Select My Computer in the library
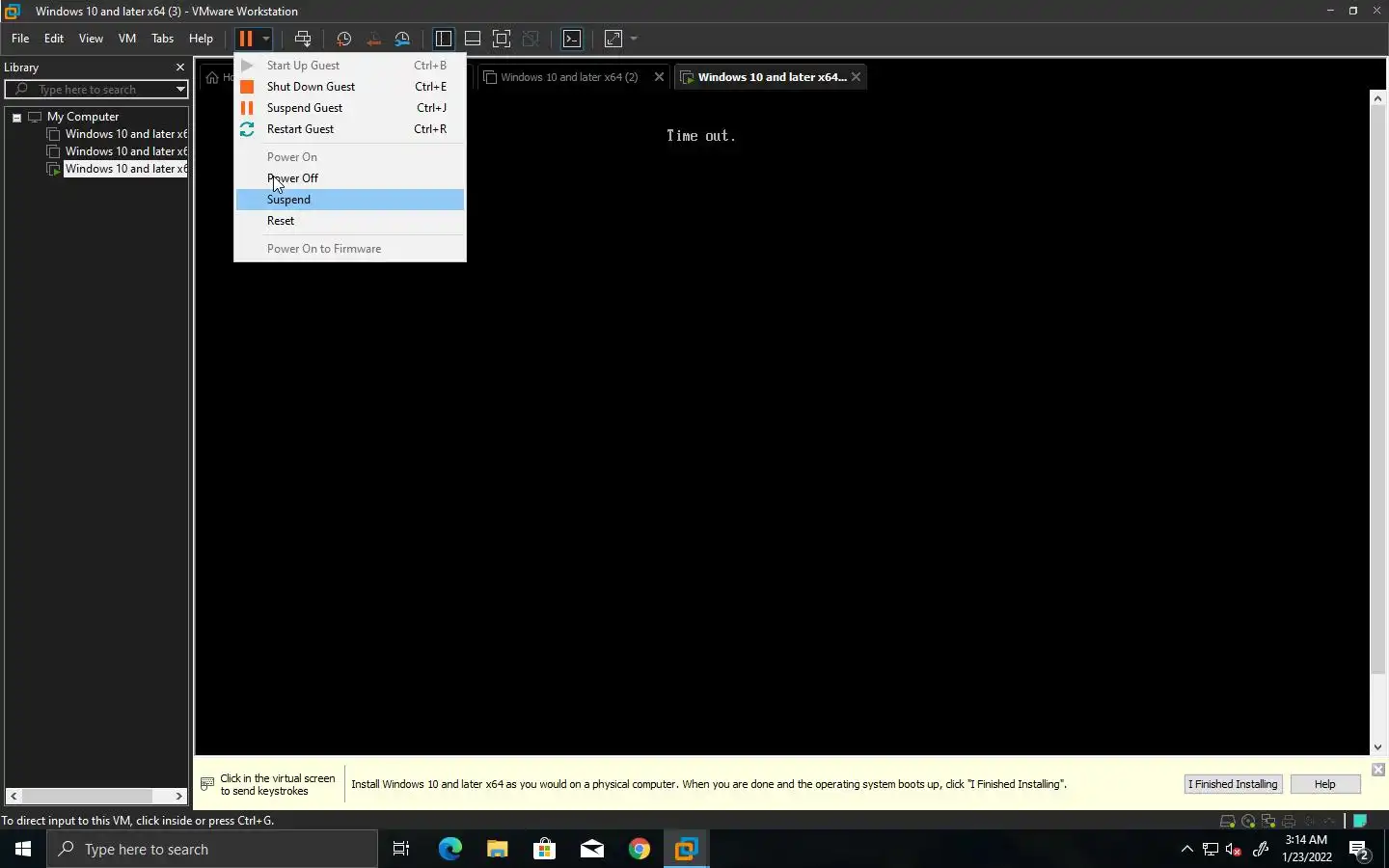Image resolution: width=1389 pixels, height=868 pixels. pyautogui.click(x=83, y=117)
